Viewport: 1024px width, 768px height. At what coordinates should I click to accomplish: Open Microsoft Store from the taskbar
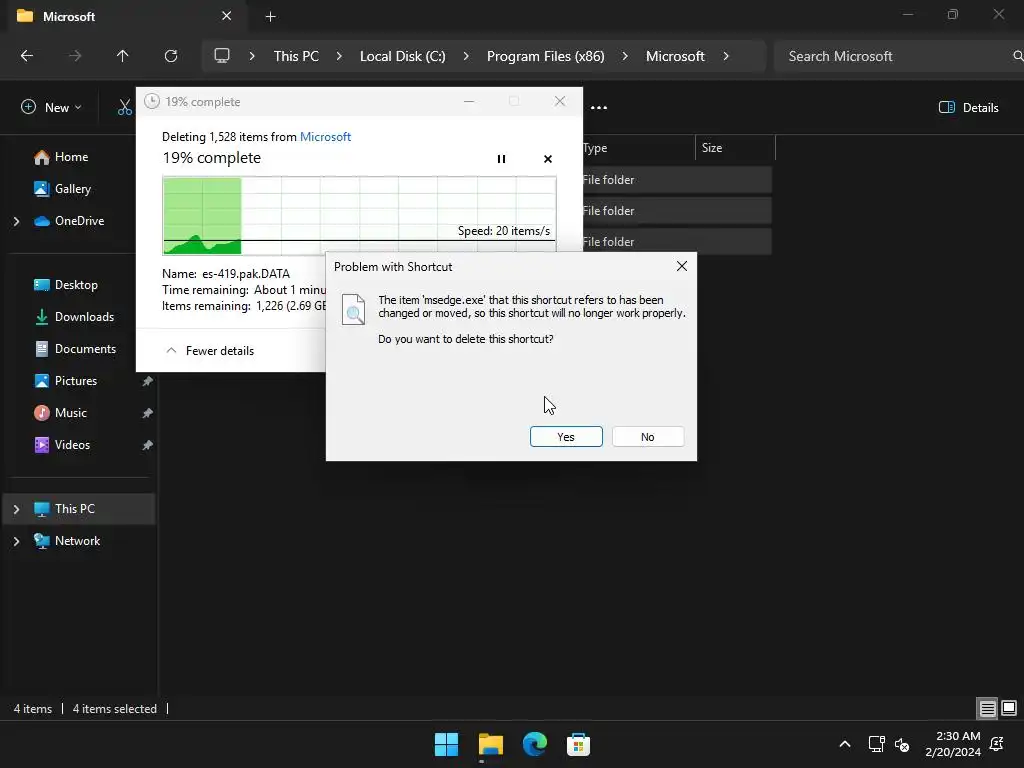tap(578, 744)
